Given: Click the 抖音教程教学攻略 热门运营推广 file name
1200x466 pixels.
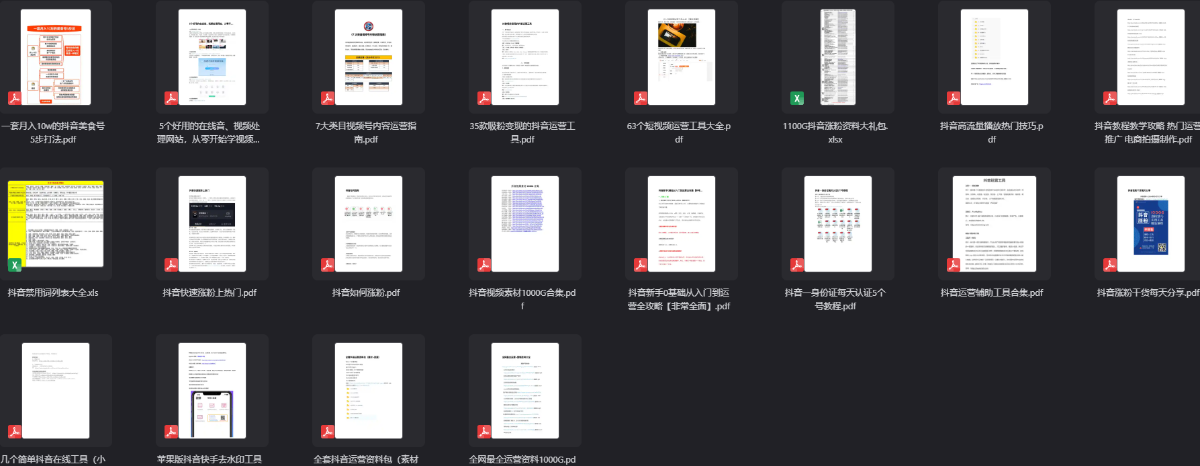Looking at the screenshot, I should click(x=1148, y=133).
